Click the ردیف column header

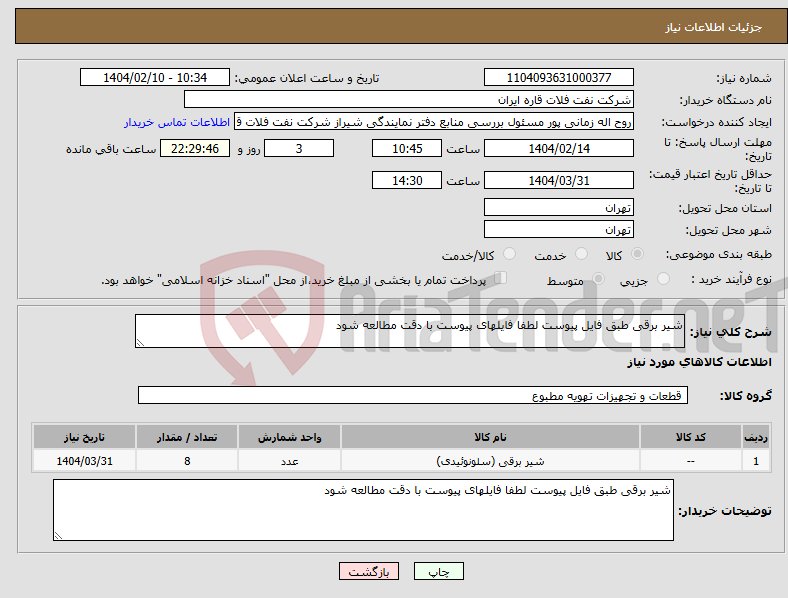pos(756,437)
